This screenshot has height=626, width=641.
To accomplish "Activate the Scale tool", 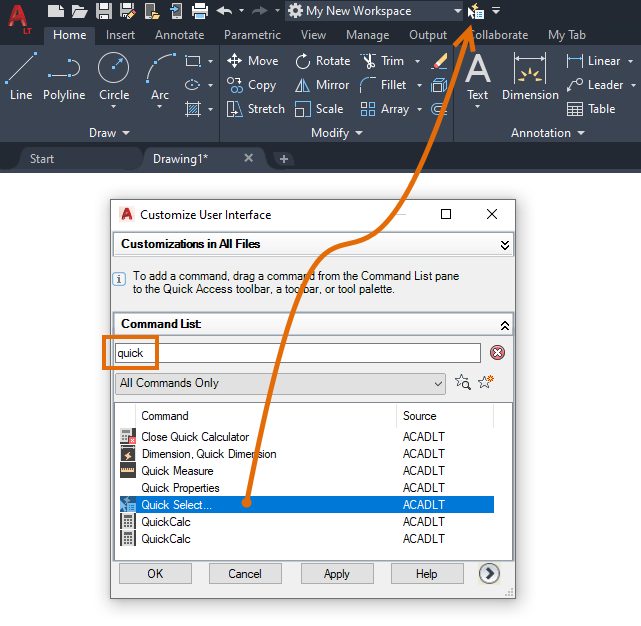I will pyautogui.click(x=319, y=109).
